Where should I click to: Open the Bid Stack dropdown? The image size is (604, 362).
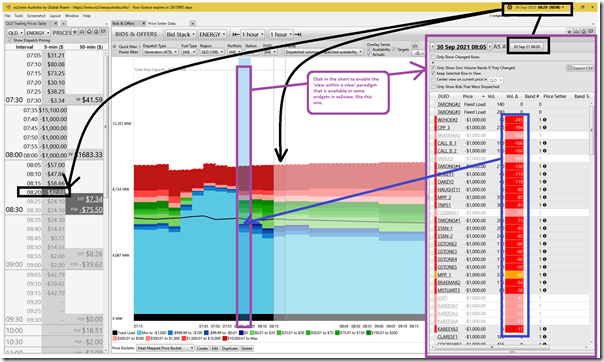pos(180,34)
